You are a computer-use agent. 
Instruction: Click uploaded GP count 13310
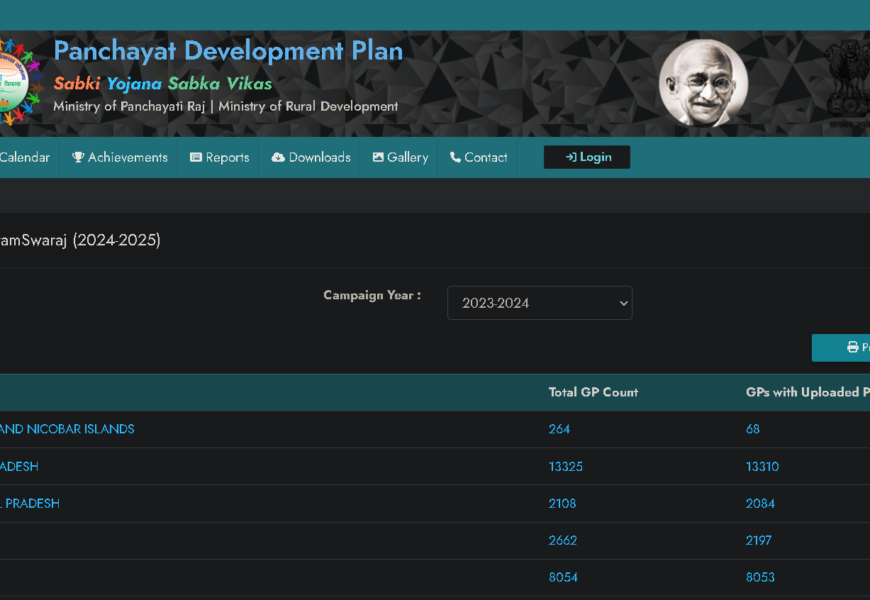762,466
